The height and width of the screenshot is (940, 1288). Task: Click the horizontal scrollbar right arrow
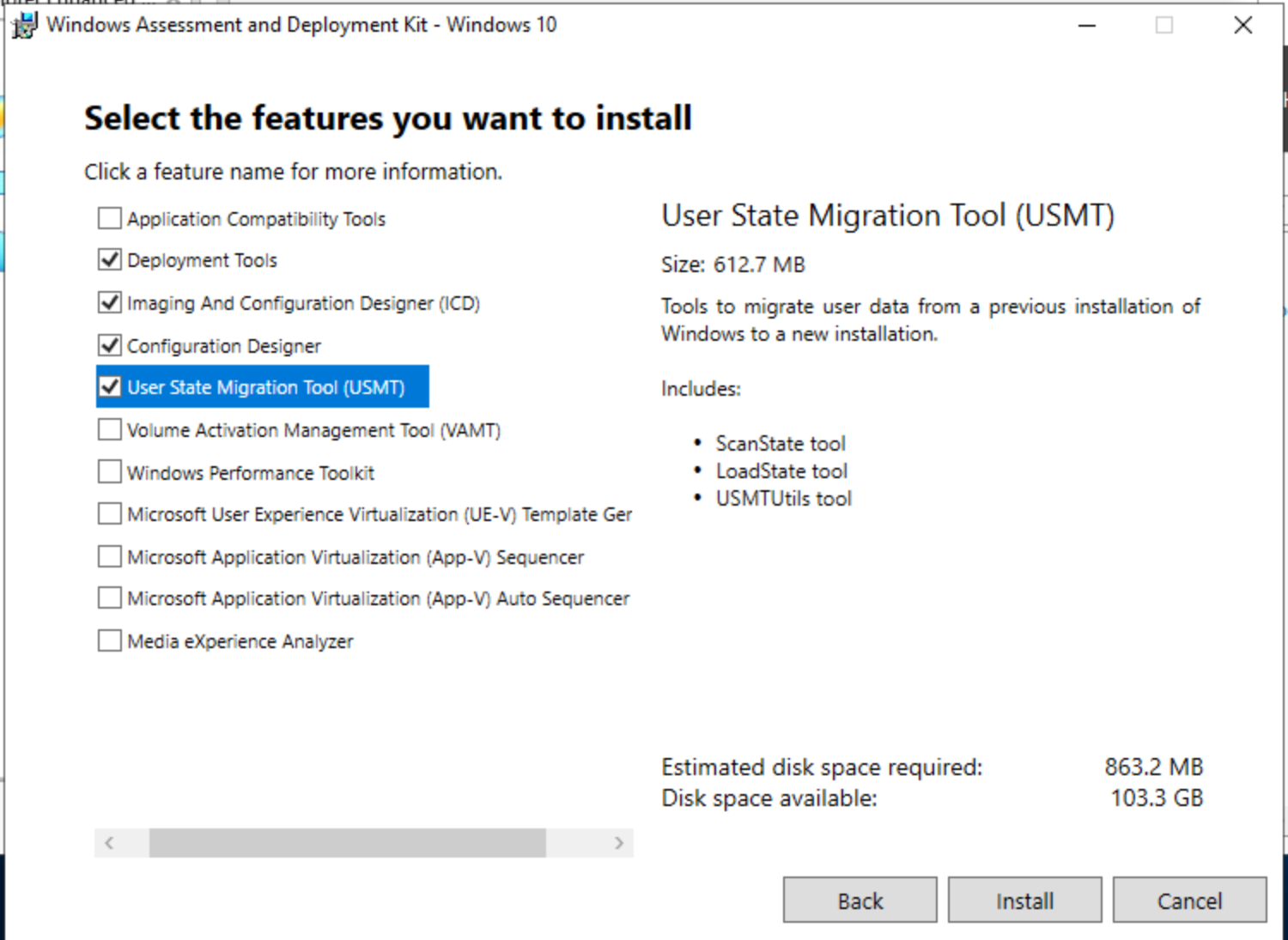(619, 843)
